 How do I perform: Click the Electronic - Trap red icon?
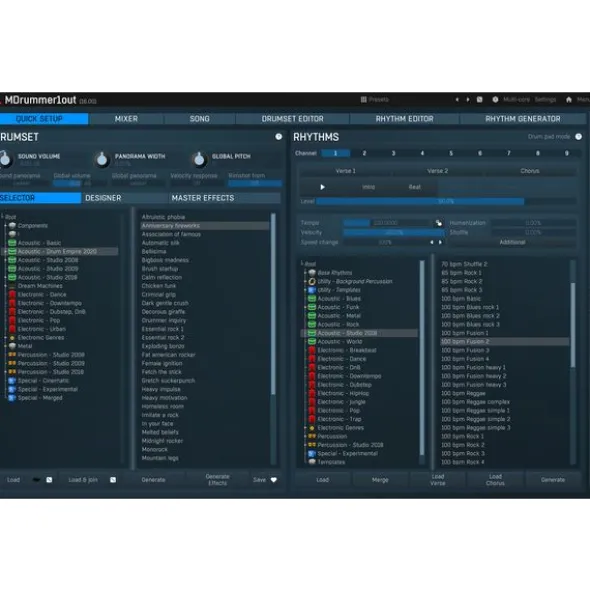tap(312, 419)
